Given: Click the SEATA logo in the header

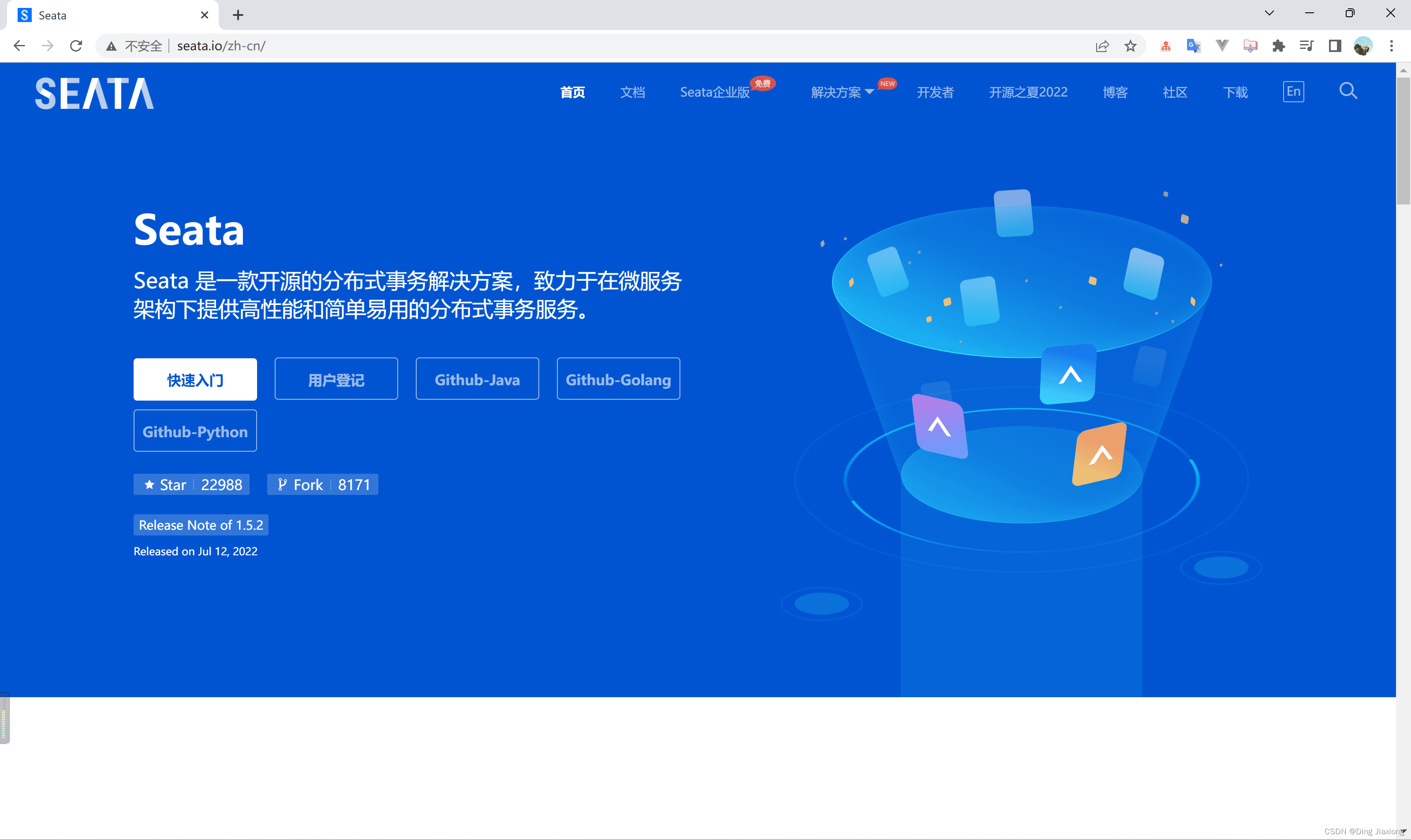Looking at the screenshot, I should coord(94,93).
